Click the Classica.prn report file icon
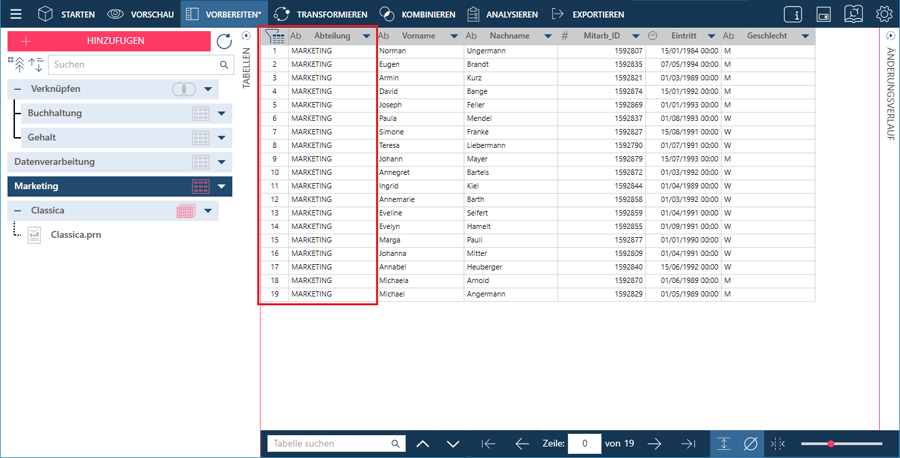Viewport: 900px width, 458px height. [34, 235]
